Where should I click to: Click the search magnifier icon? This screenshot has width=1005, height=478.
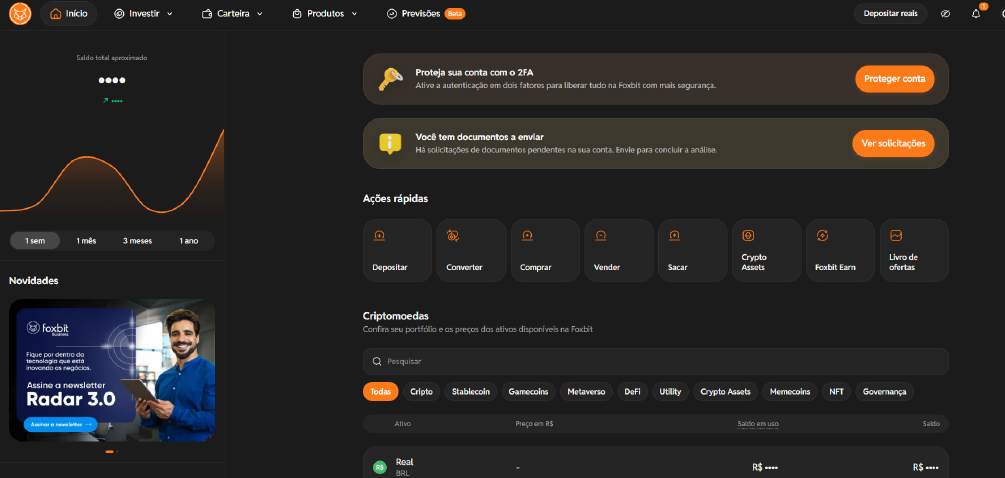pyautogui.click(x=377, y=361)
